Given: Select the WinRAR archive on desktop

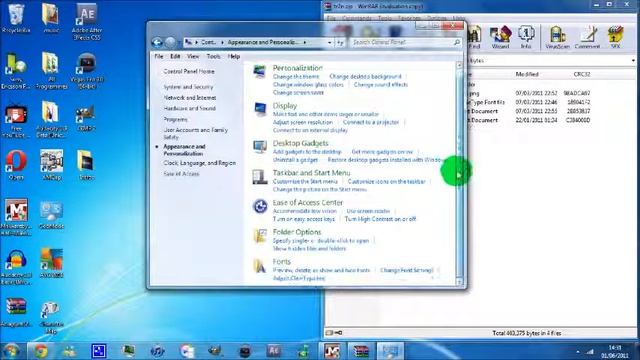Looking at the screenshot, I should pyautogui.click(x=16, y=312).
